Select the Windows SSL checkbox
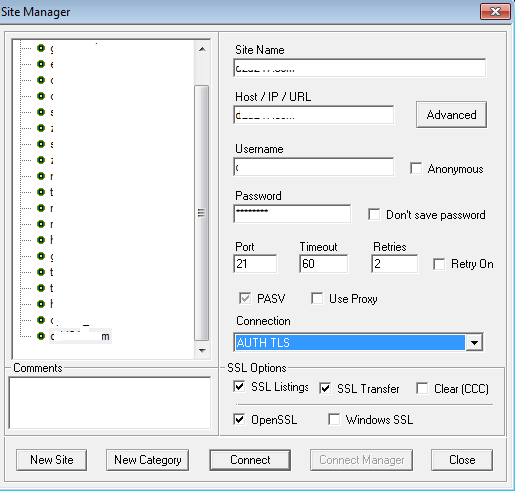The image size is (515, 491). 334,419
